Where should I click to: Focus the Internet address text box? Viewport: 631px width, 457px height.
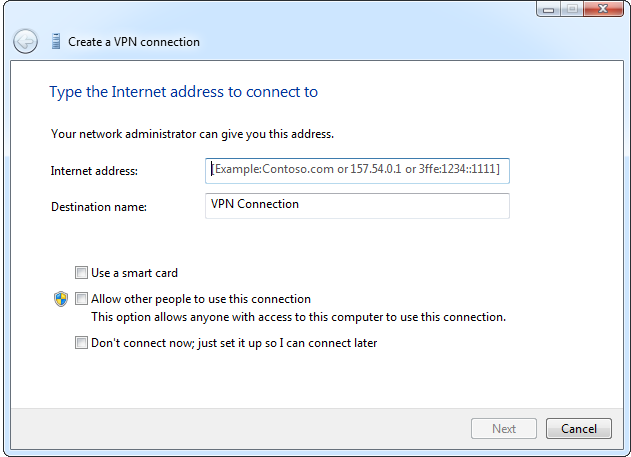(357, 171)
